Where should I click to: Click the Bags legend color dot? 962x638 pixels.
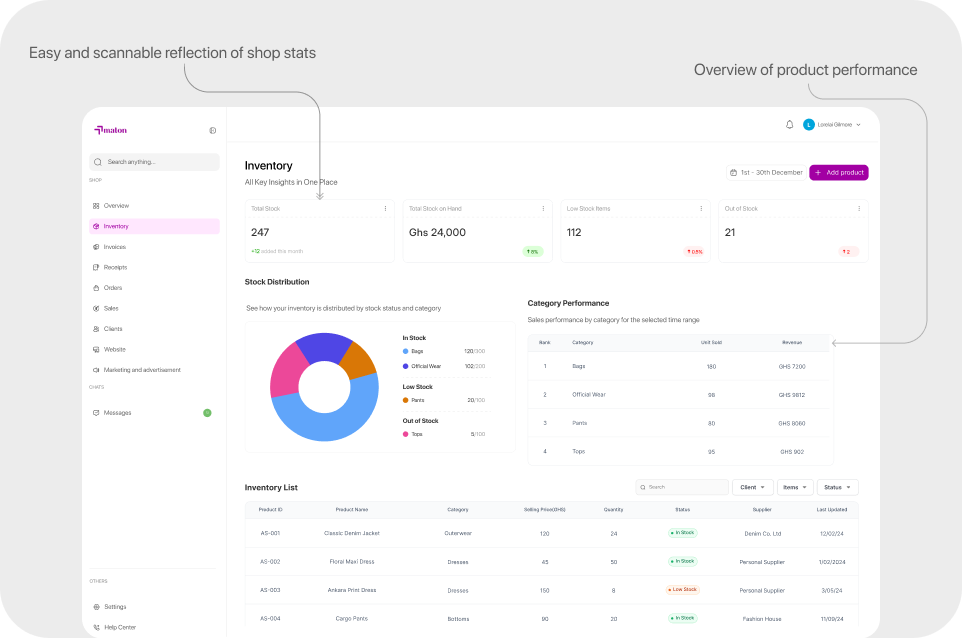[x=406, y=352]
